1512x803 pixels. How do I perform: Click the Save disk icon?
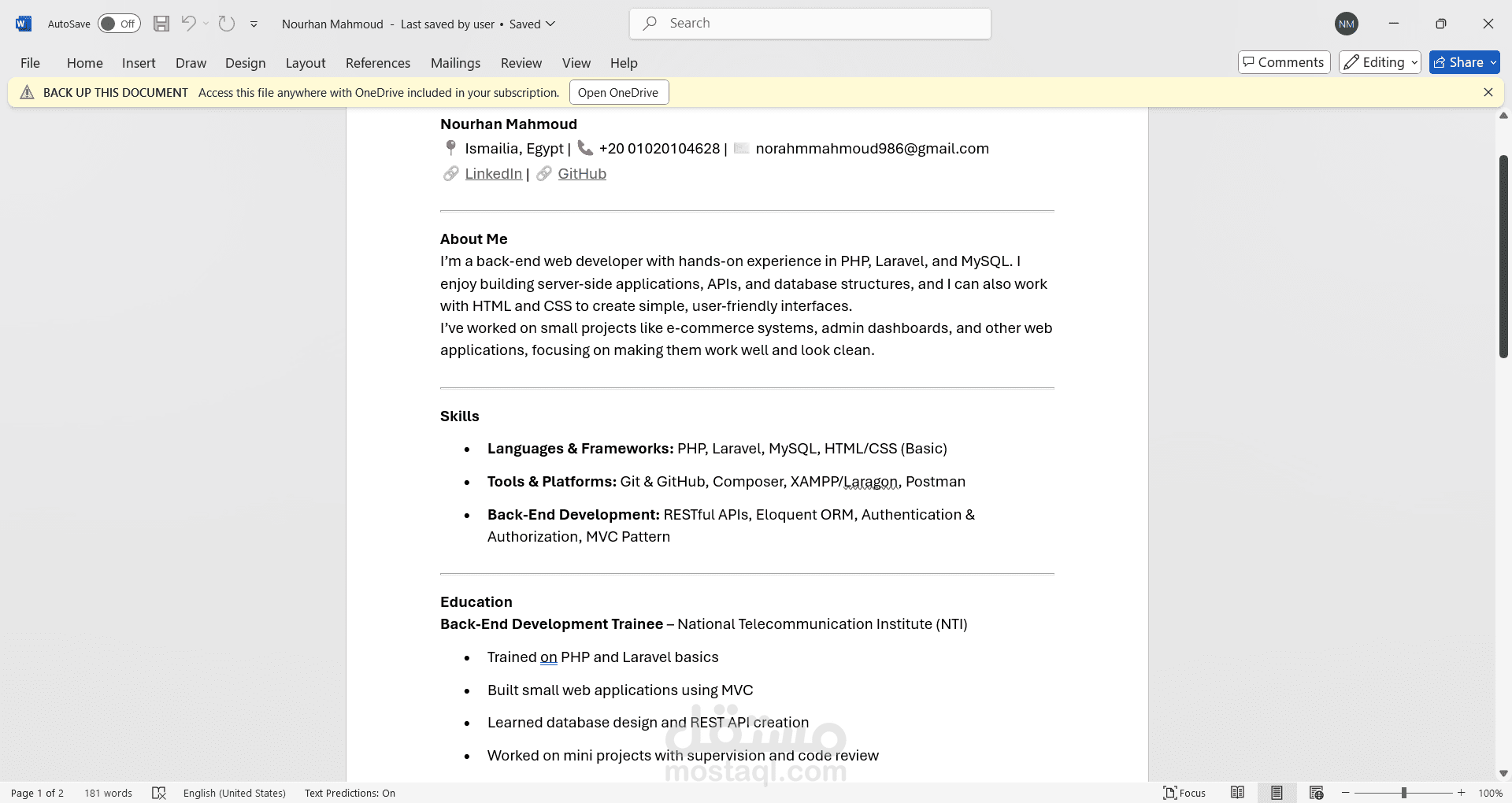(x=161, y=24)
